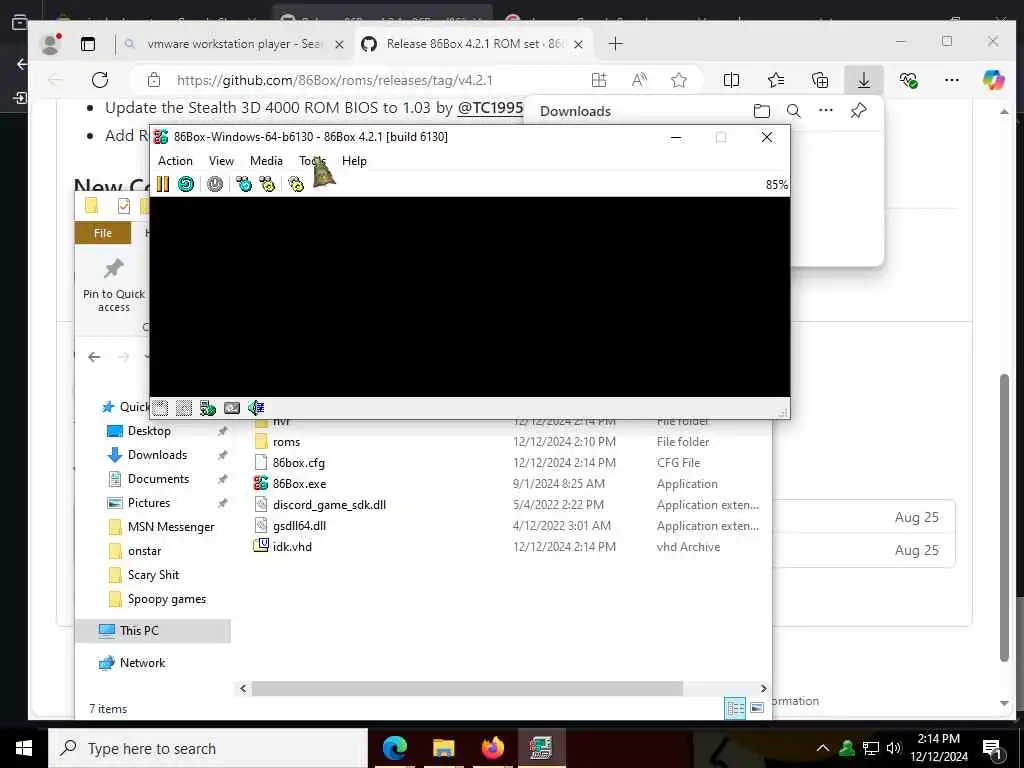
Task: Send Ctrl+Alt+Del via the blue keys icon
Action: [x=244, y=184]
